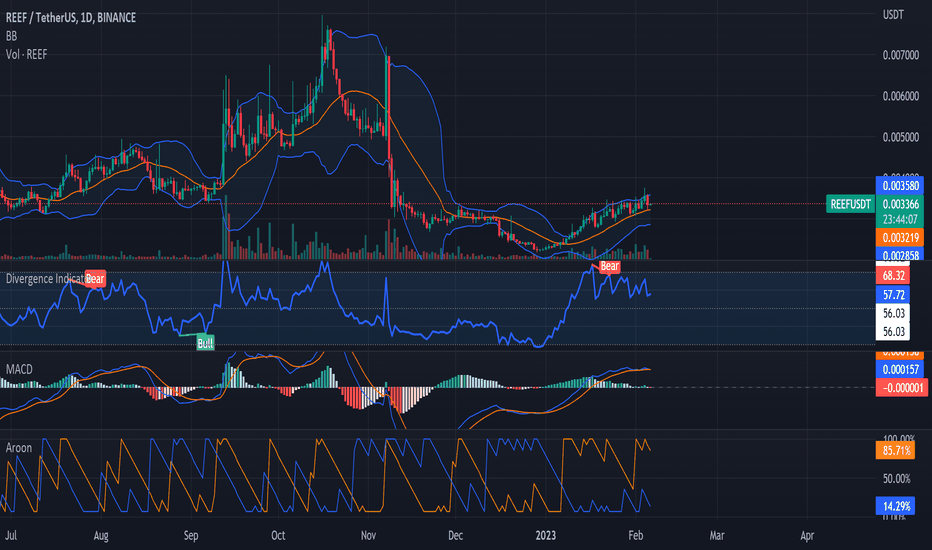Click the REEF / TetherUS chart title
Image resolution: width=932 pixels, height=550 pixels.
[71, 18]
